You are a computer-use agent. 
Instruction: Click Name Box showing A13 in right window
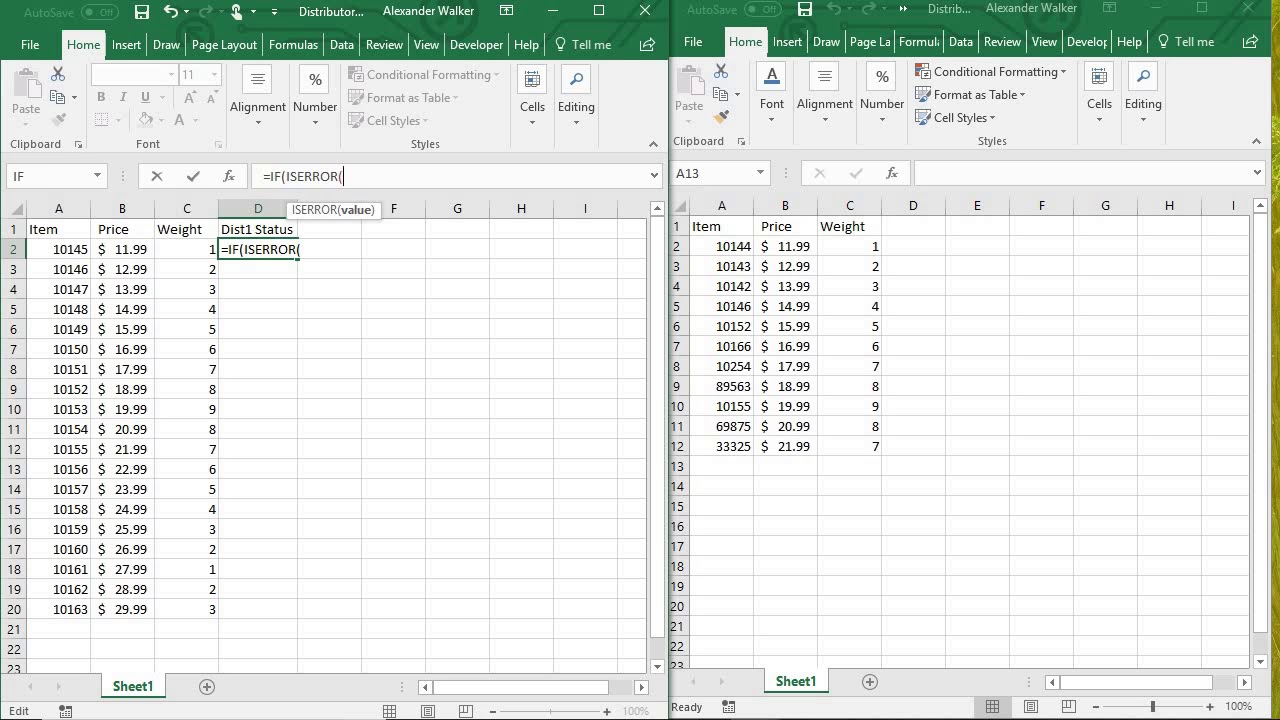coord(713,173)
